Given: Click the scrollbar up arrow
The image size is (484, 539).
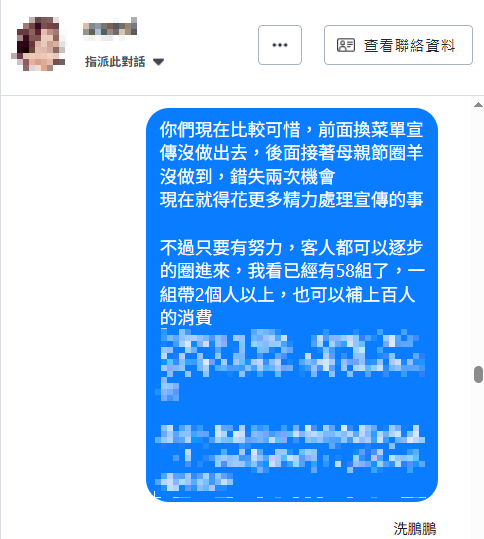Looking at the screenshot, I should (x=478, y=104).
